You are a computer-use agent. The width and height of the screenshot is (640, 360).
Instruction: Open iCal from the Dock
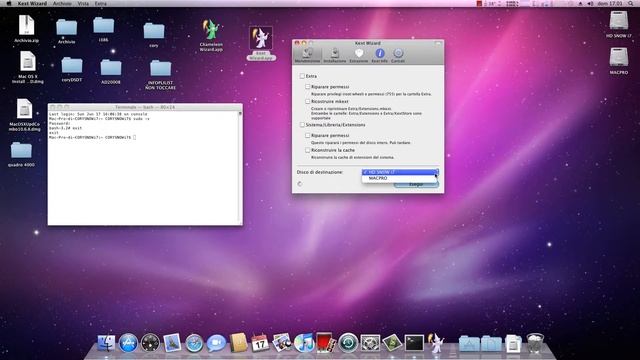point(260,343)
